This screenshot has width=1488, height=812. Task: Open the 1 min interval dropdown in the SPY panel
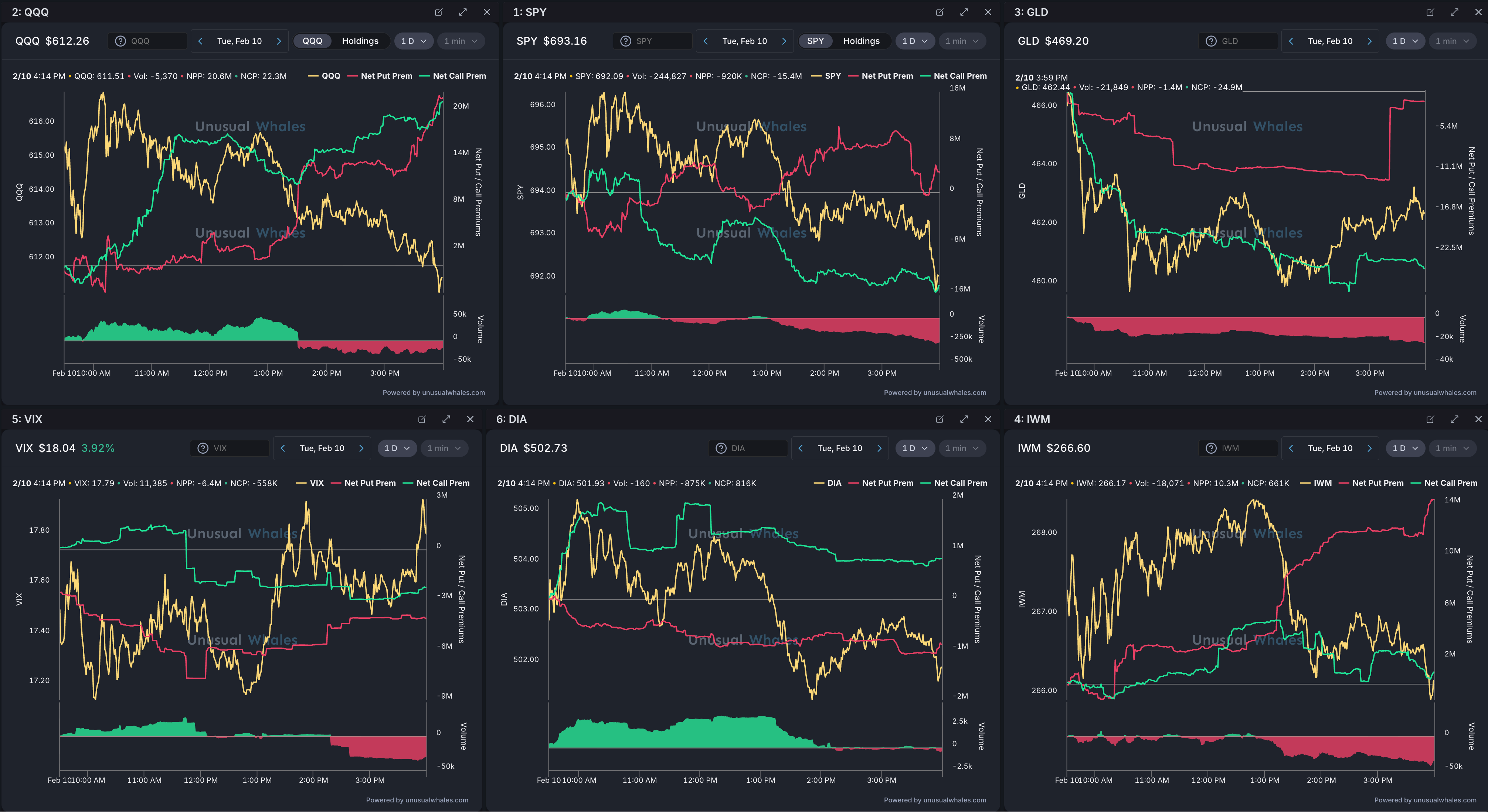coord(962,41)
